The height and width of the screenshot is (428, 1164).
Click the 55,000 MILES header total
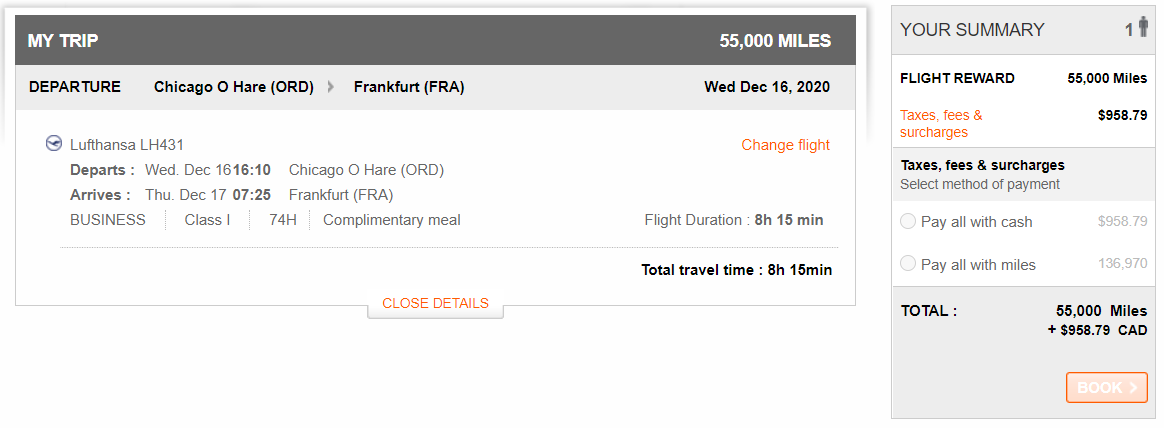coord(775,41)
